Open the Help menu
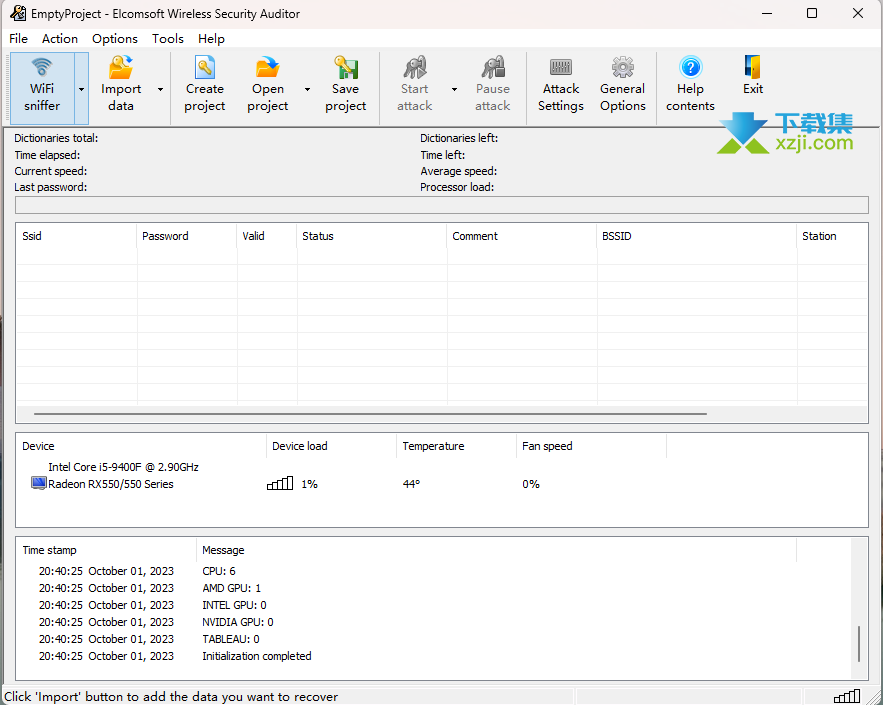The height and width of the screenshot is (705, 883). click(211, 38)
